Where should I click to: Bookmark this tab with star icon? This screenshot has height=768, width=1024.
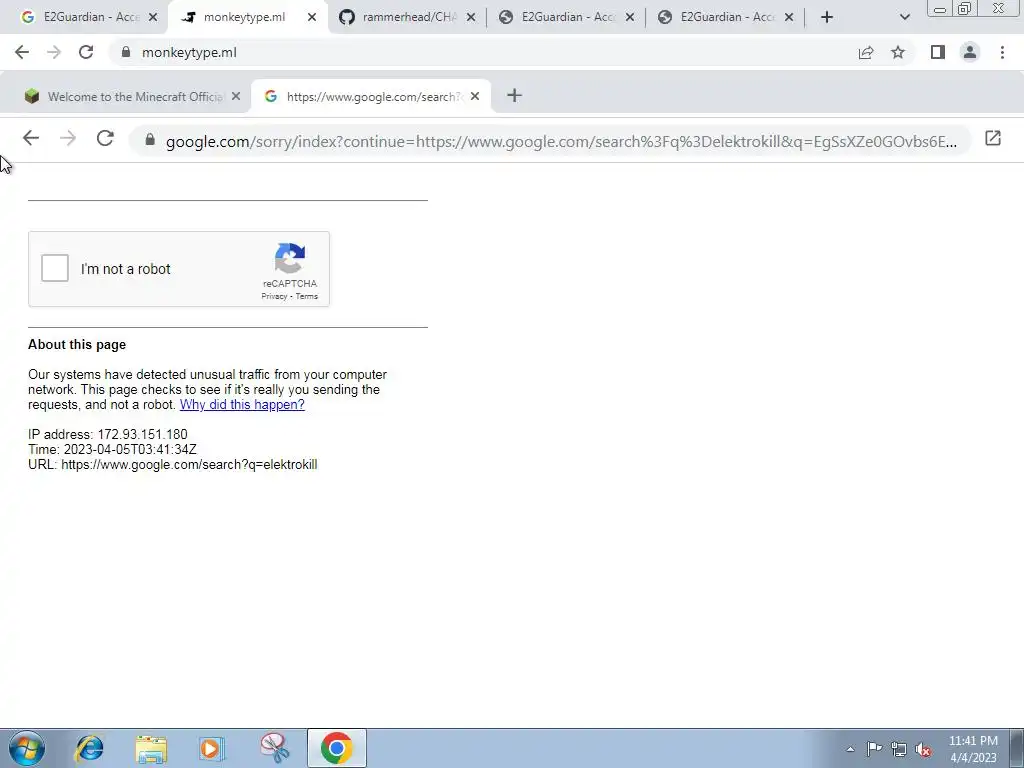coord(898,52)
